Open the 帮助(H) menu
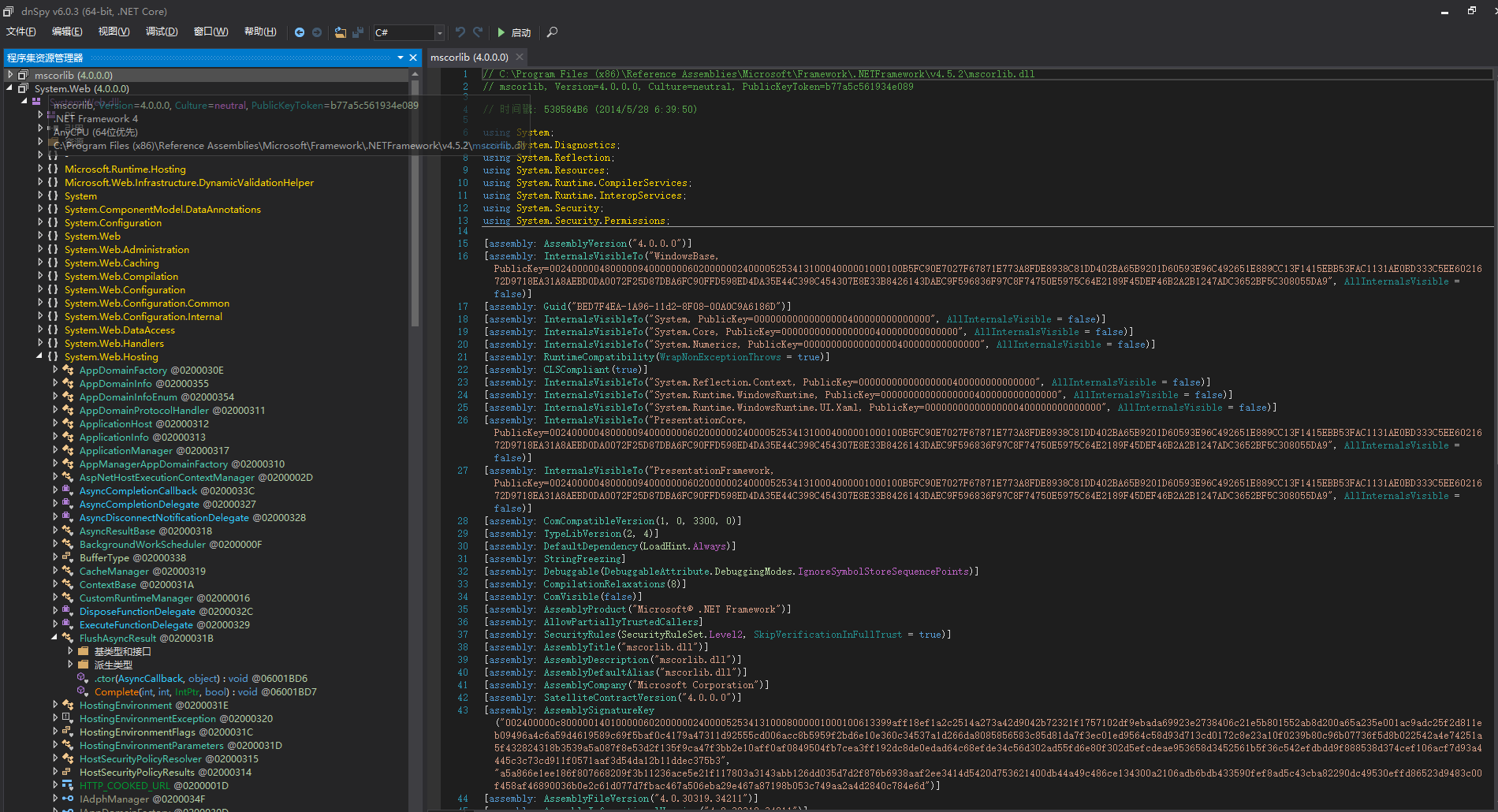The width and height of the screenshot is (1498, 812). (x=260, y=32)
